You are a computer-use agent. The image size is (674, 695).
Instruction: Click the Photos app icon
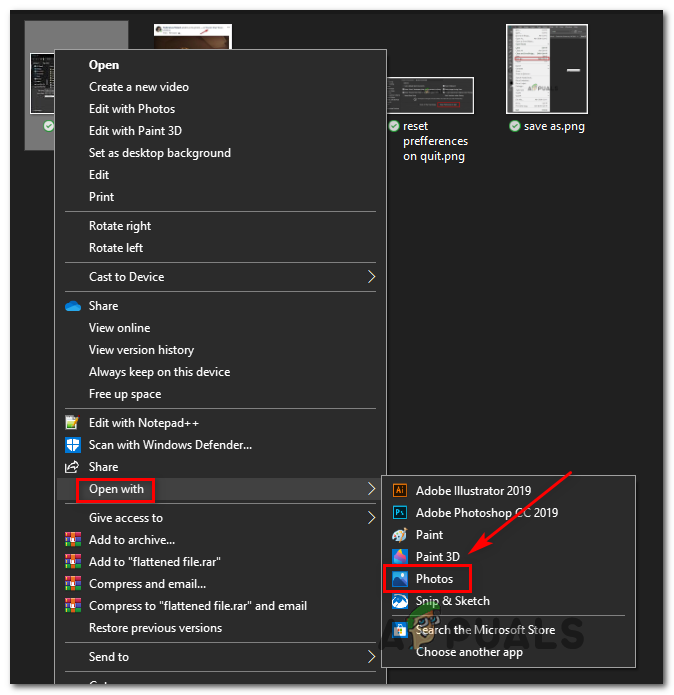(400, 578)
